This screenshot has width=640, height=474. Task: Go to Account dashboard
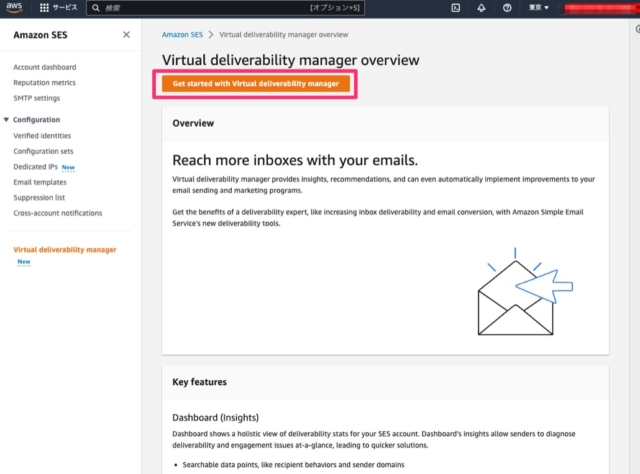pyautogui.click(x=44, y=67)
